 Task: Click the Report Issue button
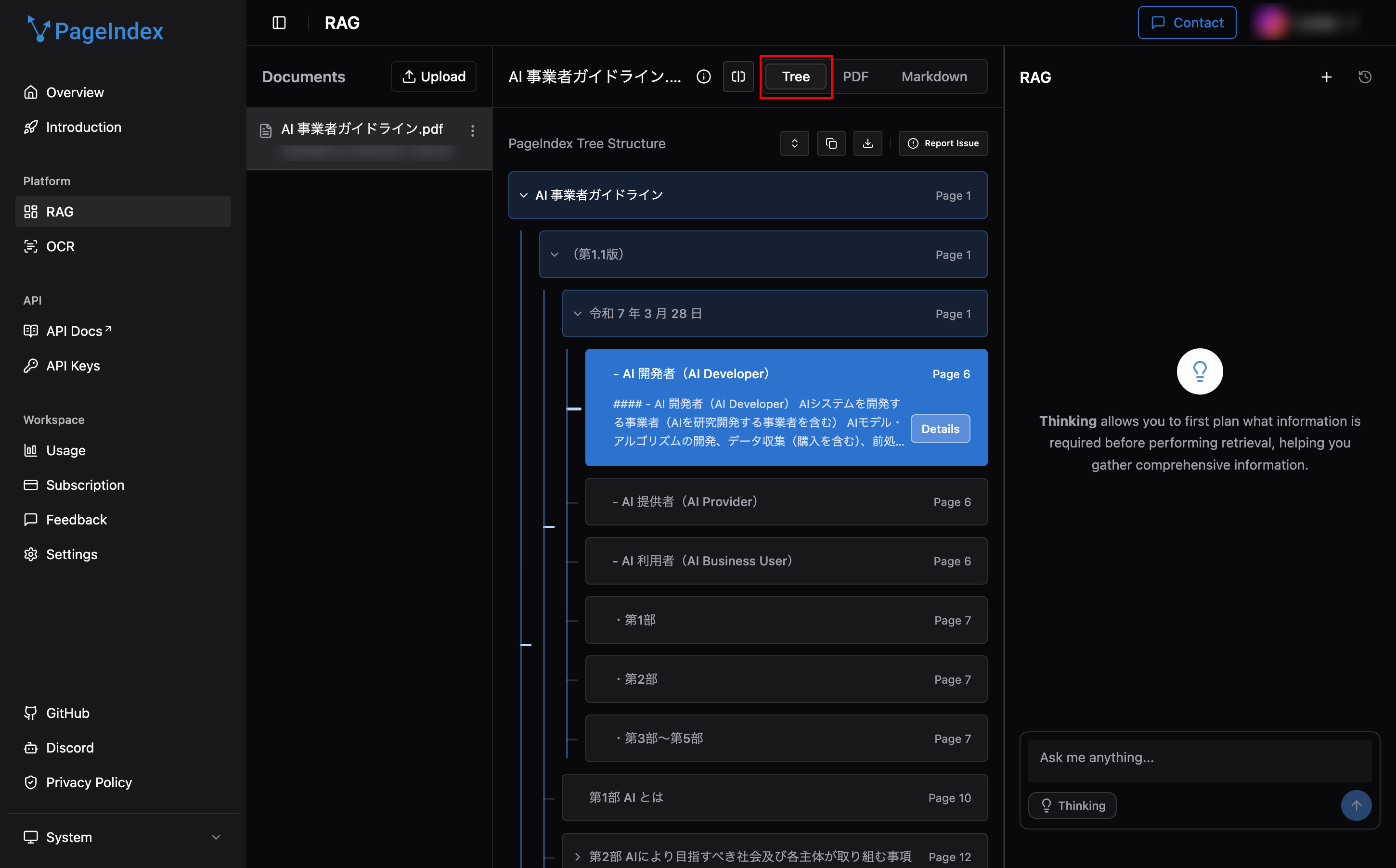click(x=943, y=143)
